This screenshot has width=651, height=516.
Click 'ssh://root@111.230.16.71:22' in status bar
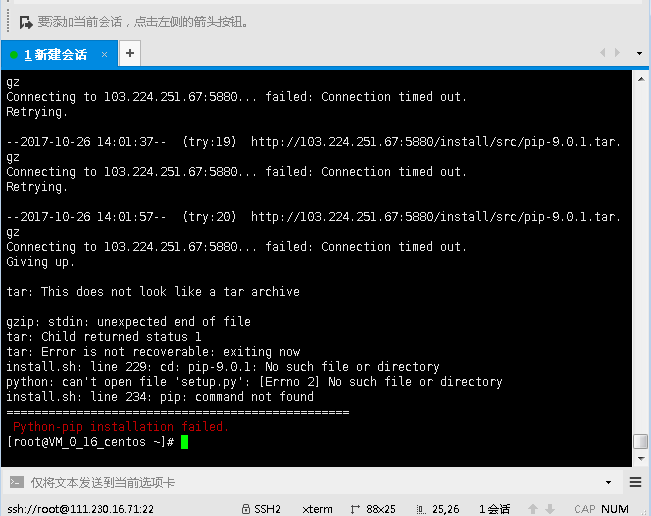point(81,509)
